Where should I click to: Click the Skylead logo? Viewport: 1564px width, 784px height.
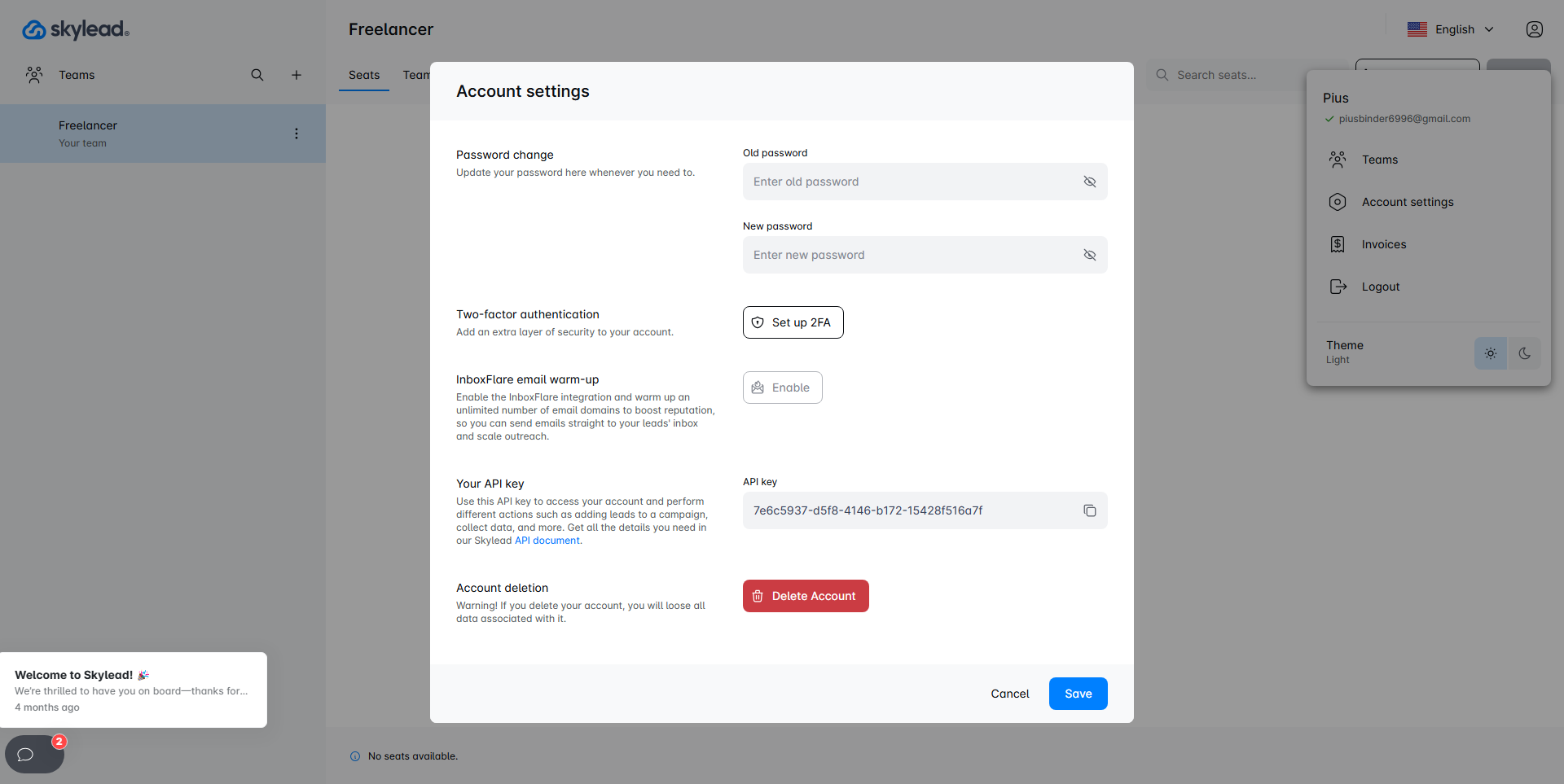coord(76,30)
